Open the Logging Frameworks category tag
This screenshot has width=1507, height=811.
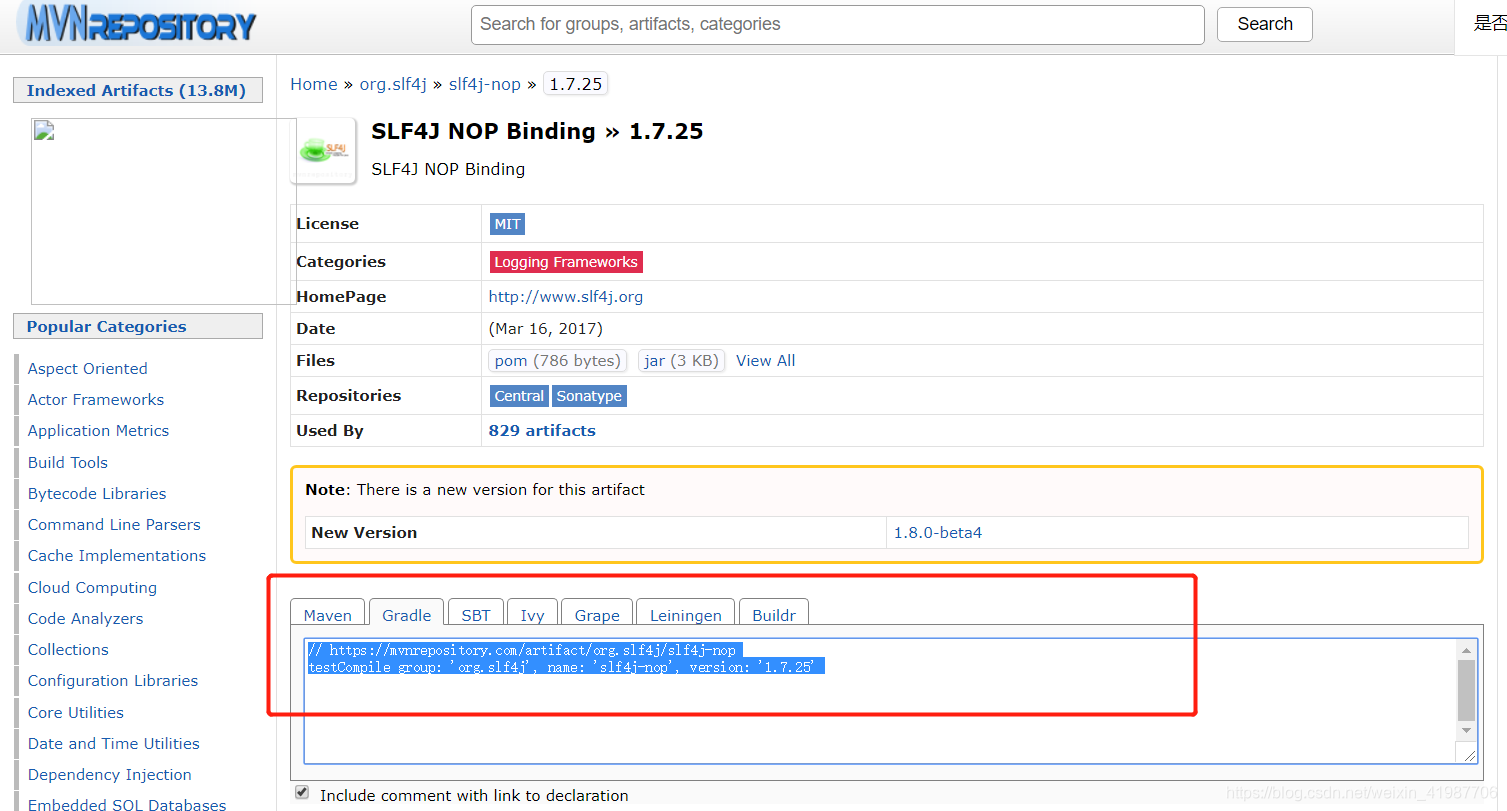565,262
